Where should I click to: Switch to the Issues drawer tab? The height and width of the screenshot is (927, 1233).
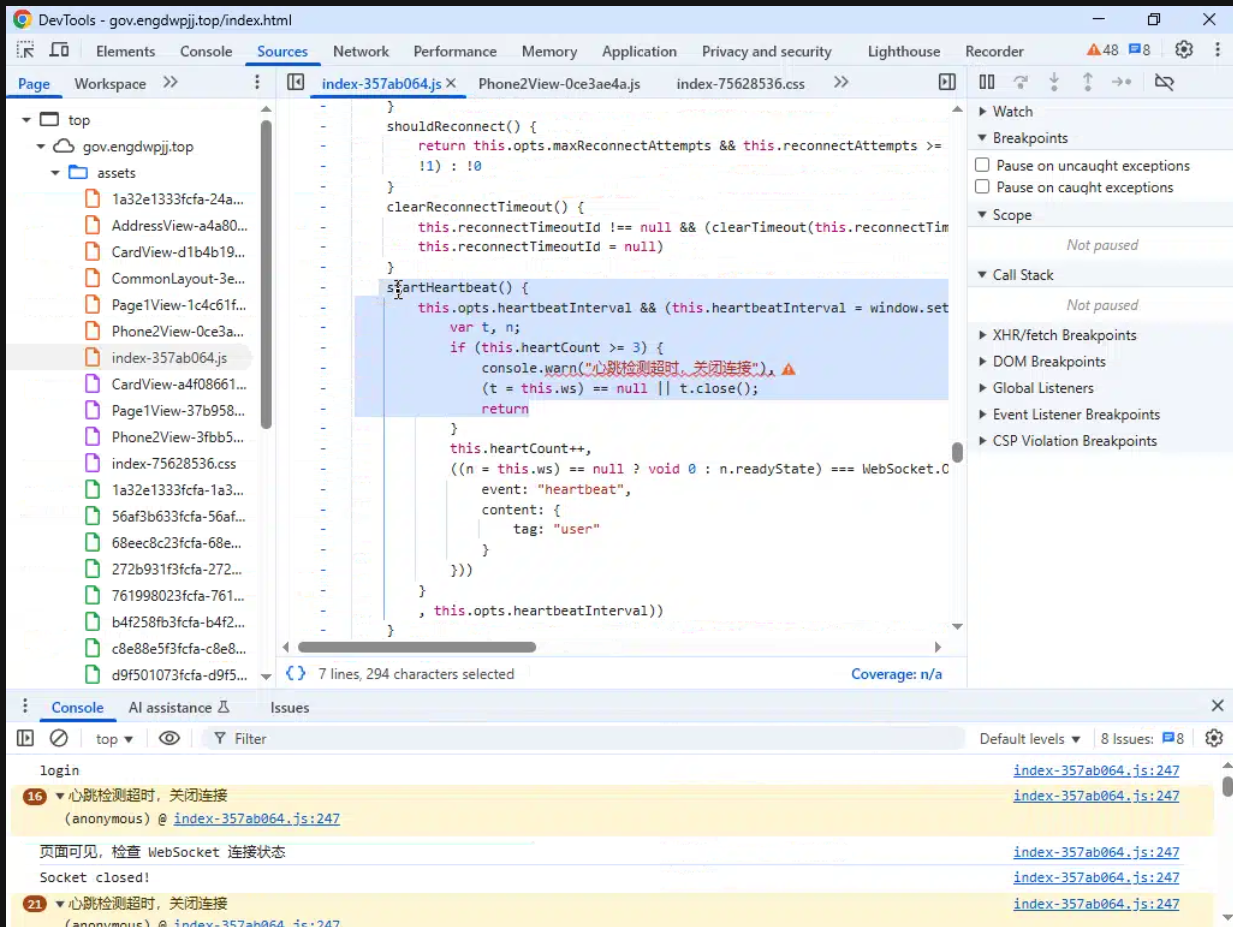click(x=289, y=707)
